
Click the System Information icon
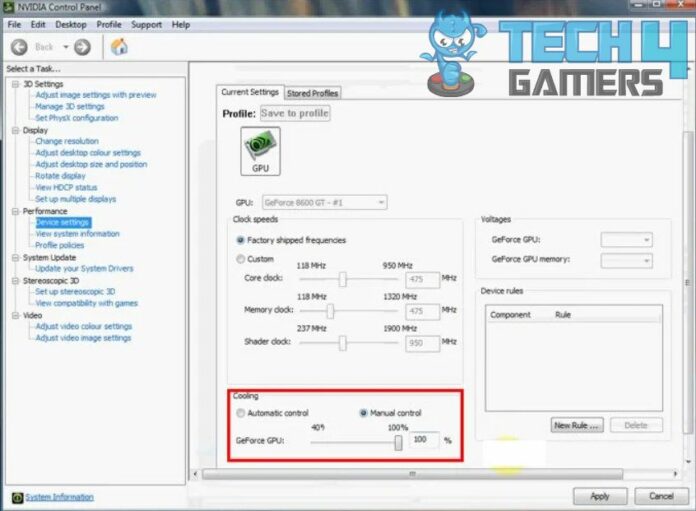pos(17,497)
